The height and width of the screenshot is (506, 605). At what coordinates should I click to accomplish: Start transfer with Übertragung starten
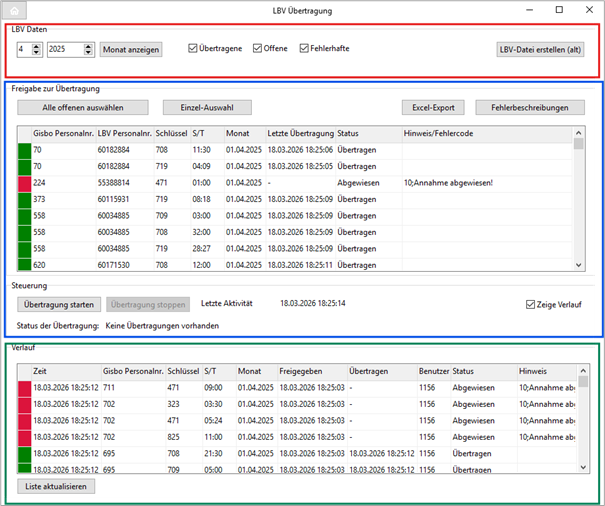click(59, 304)
